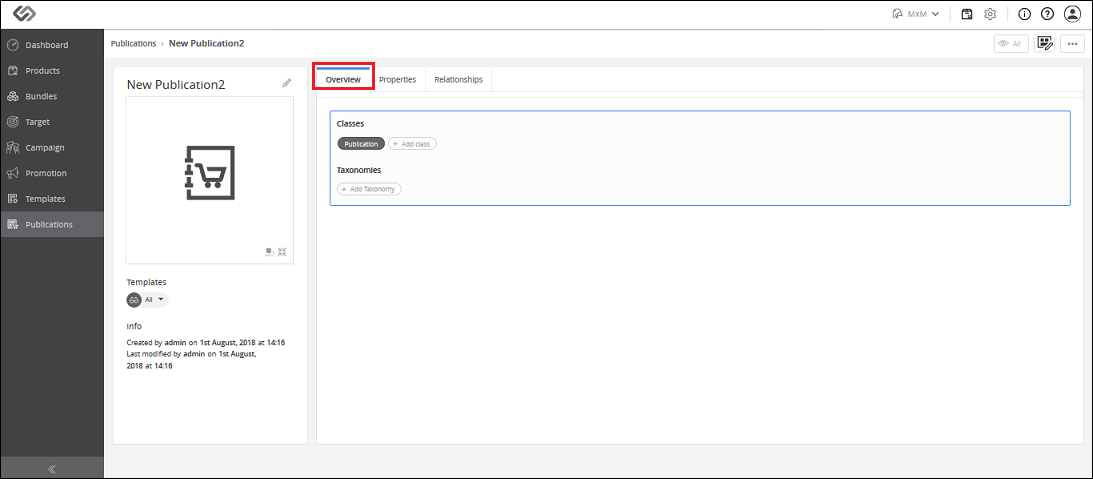
Task: Open Target in the sidebar
Action: click(52, 122)
